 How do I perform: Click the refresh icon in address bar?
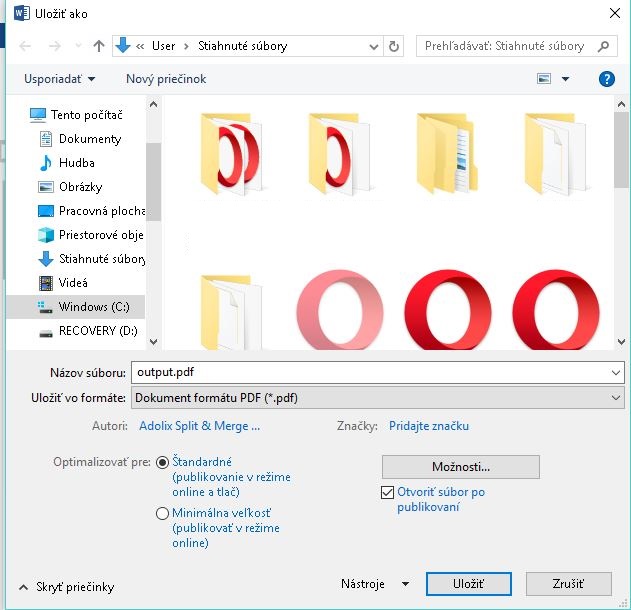click(x=394, y=46)
